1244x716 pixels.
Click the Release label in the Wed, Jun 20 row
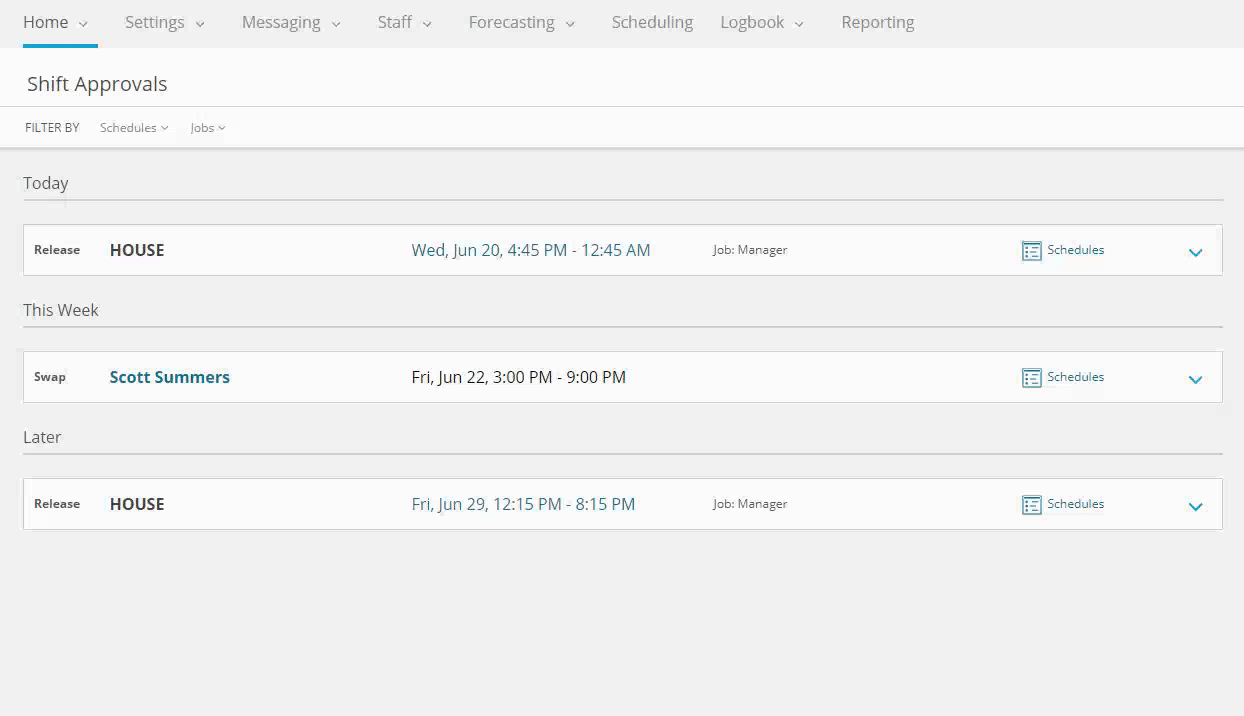pyautogui.click(x=57, y=250)
